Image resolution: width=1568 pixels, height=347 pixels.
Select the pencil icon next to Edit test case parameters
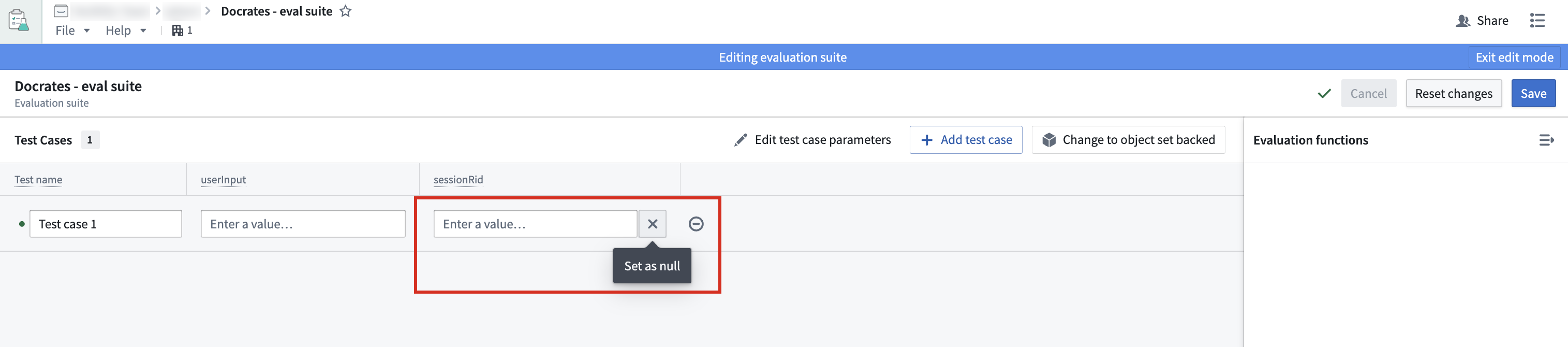pyautogui.click(x=740, y=139)
